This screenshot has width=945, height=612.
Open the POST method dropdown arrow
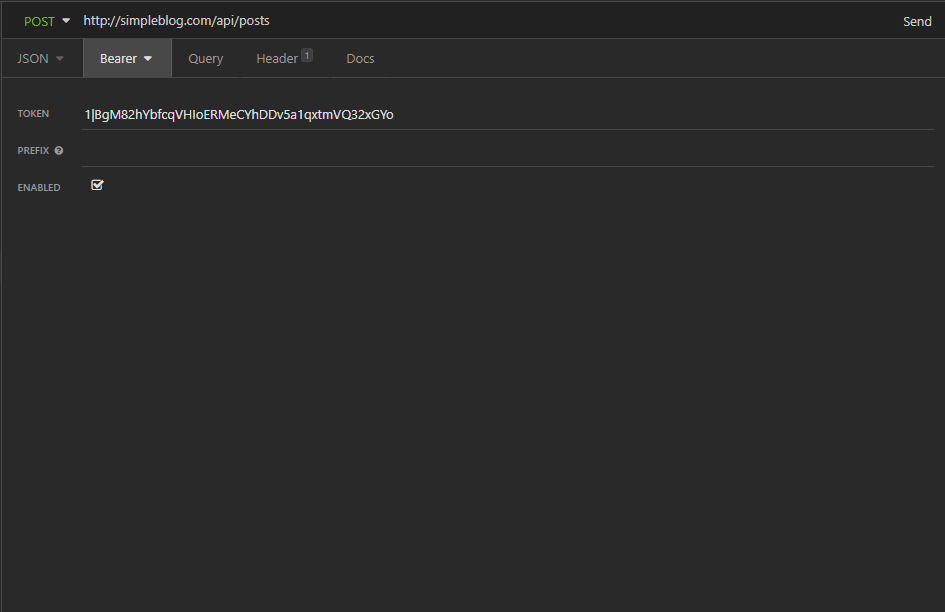(x=66, y=21)
